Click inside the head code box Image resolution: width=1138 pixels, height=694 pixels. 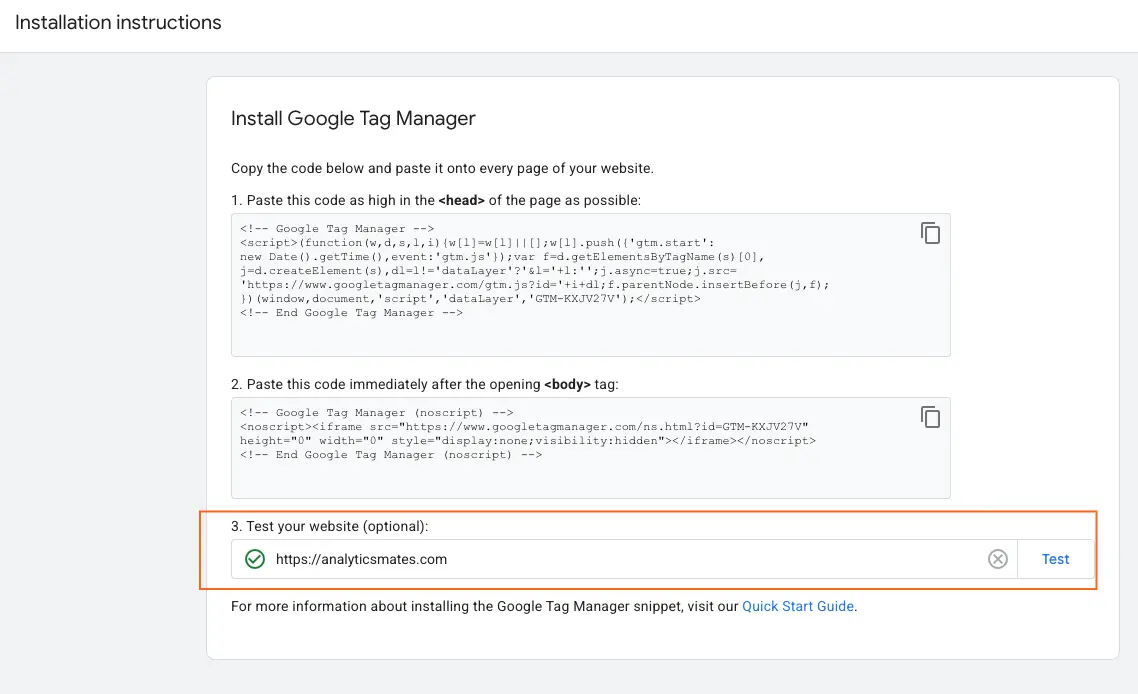pos(591,285)
